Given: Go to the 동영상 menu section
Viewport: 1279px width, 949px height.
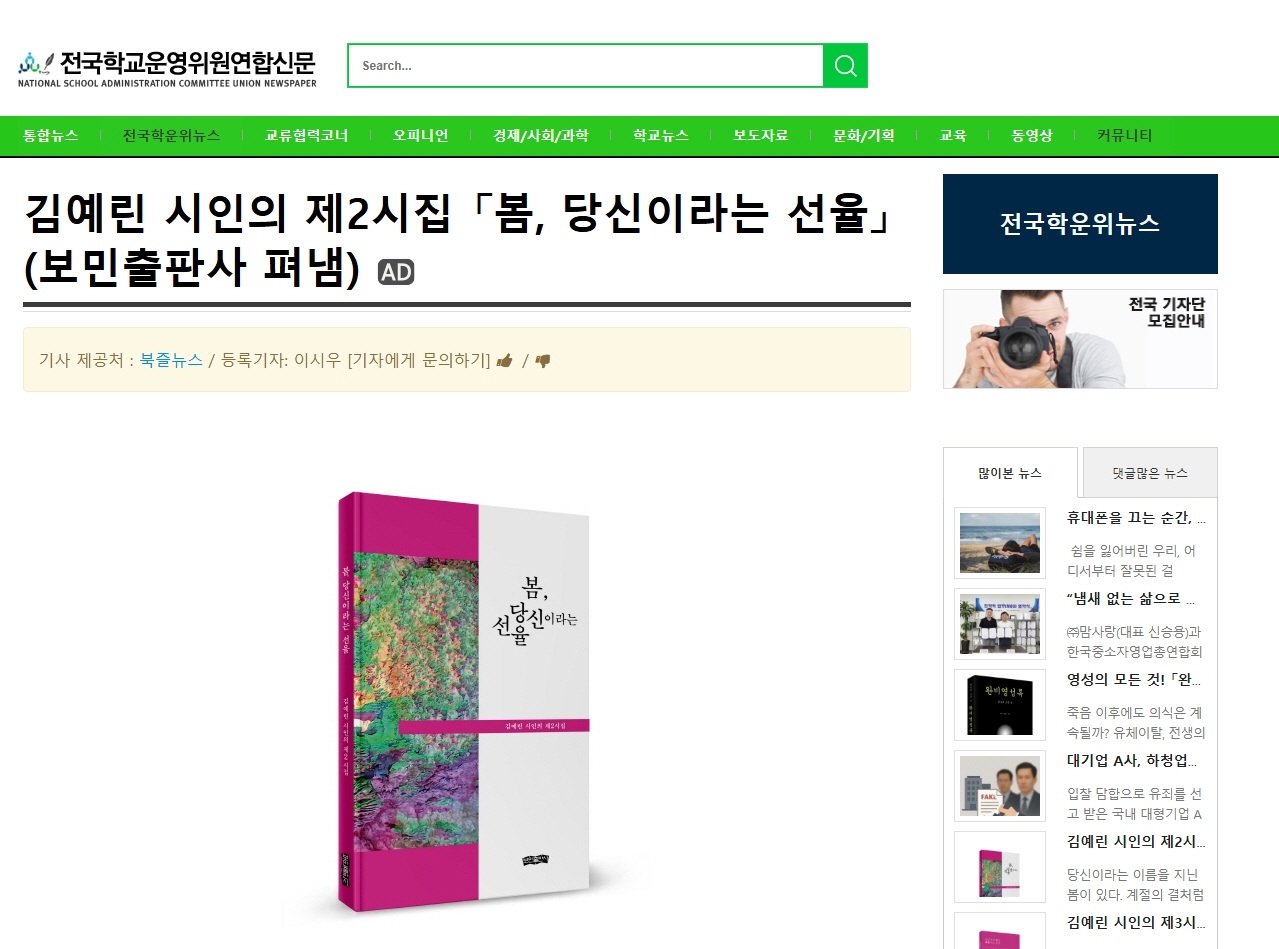Looking at the screenshot, I should (1032, 136).
